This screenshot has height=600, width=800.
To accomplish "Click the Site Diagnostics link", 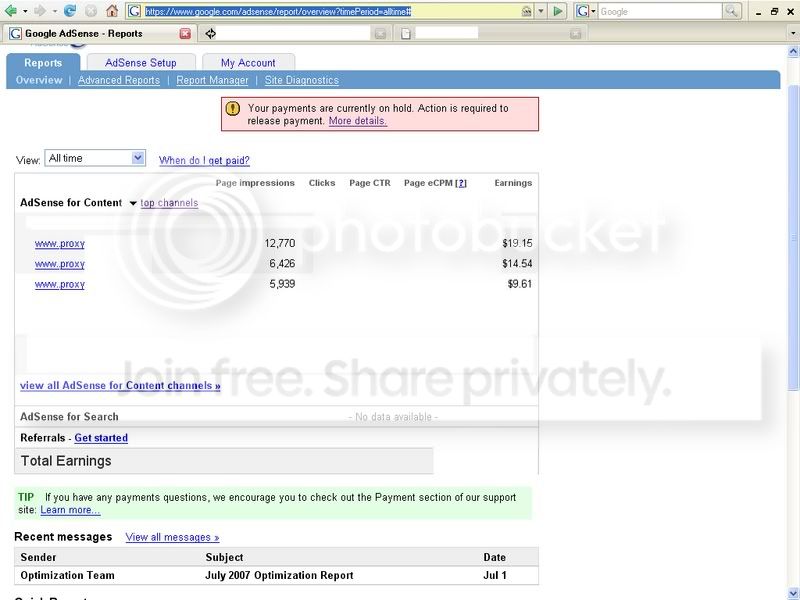I will tap(302, 80).
